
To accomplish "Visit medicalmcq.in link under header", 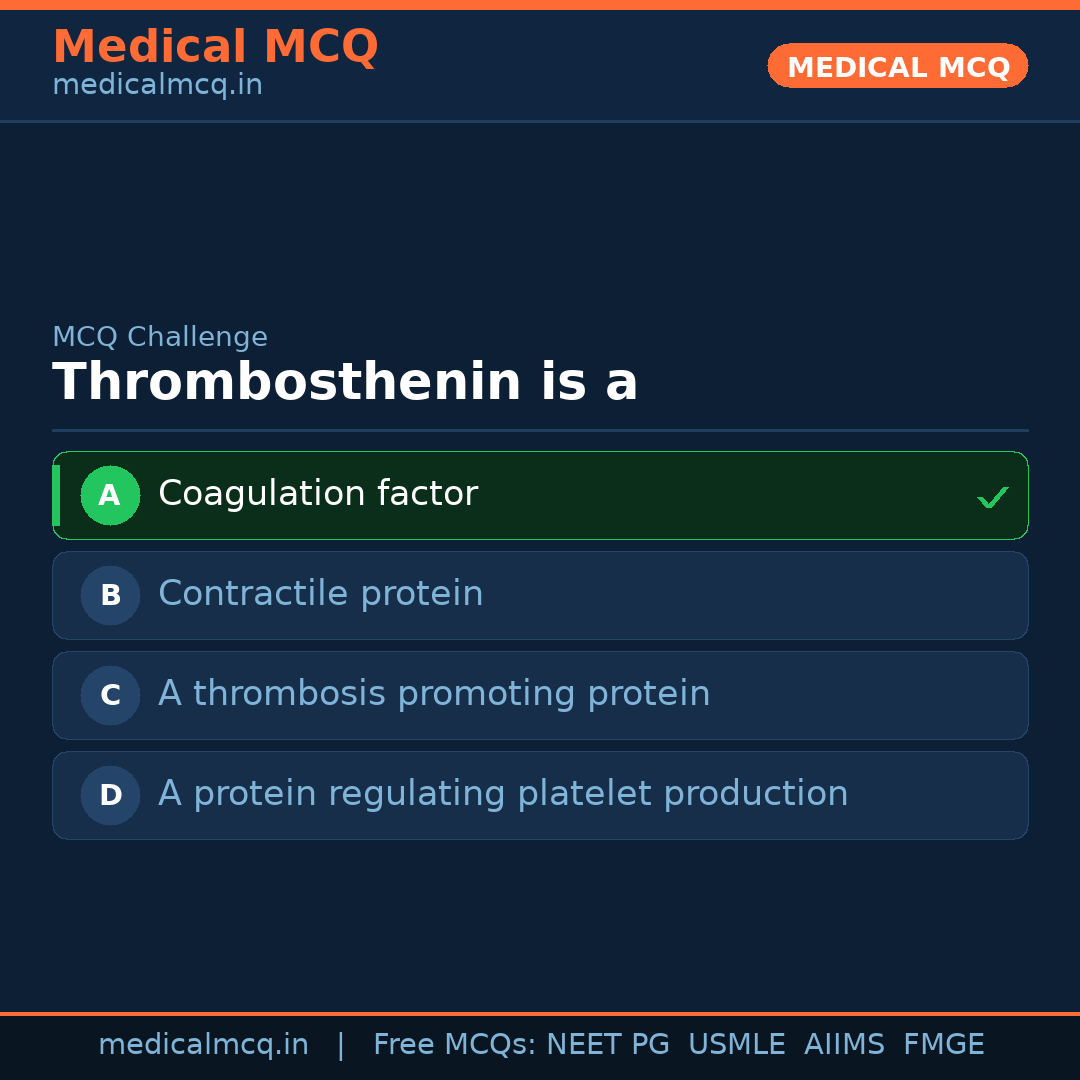I will (157, 85).
